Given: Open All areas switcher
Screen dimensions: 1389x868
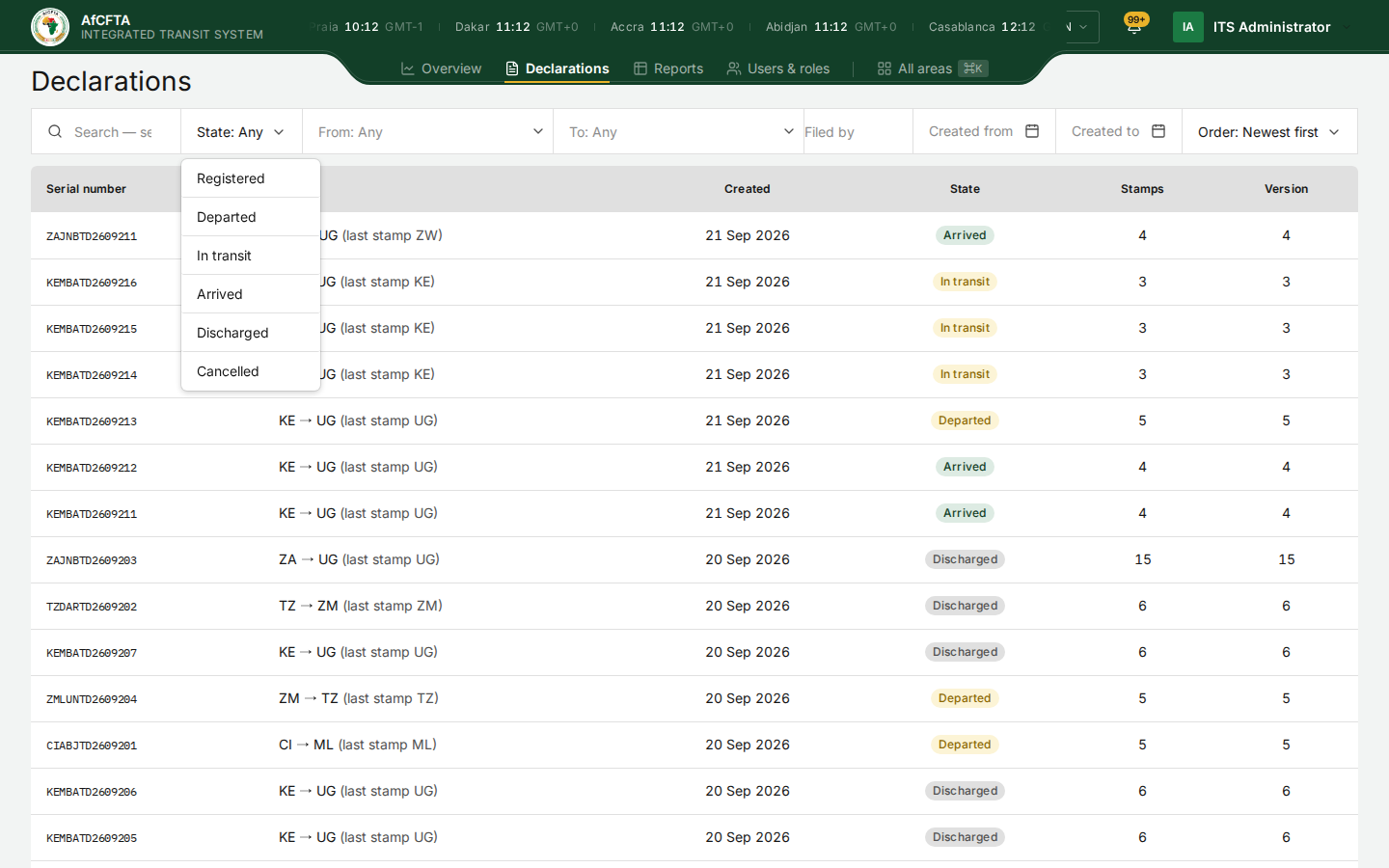Looking at the screenshot, I should click(933, 68).
